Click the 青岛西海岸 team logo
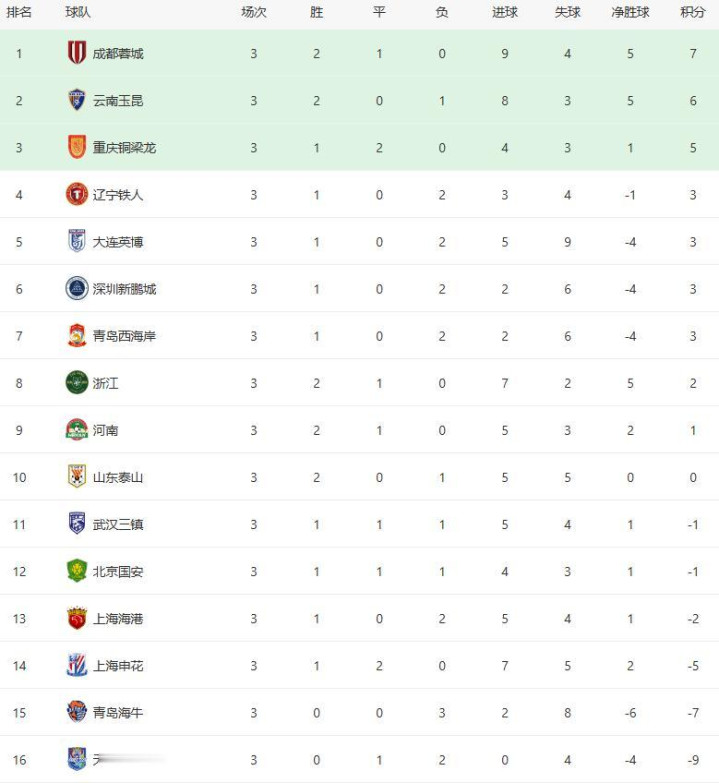Screen dimensions: 719x783 (x=77, y=336)
